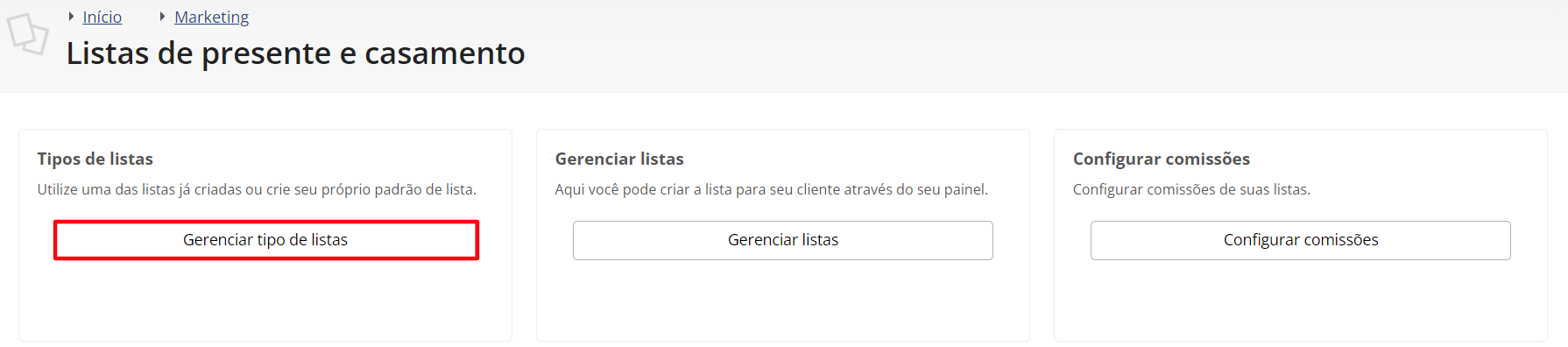Viewport: 1568px width, 347px height.
Task: Click the breadcrumb arrow before Marketing
Action: (x=162, y=17)
